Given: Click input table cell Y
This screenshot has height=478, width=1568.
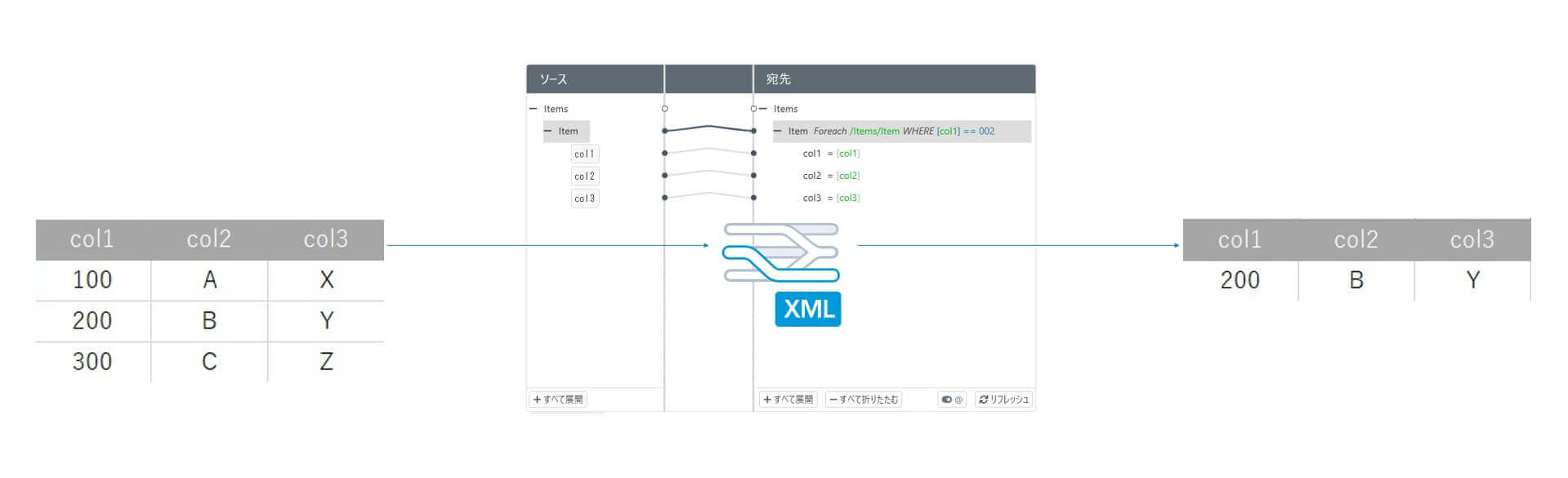Looking at the screenshot, I should point(326,321).
